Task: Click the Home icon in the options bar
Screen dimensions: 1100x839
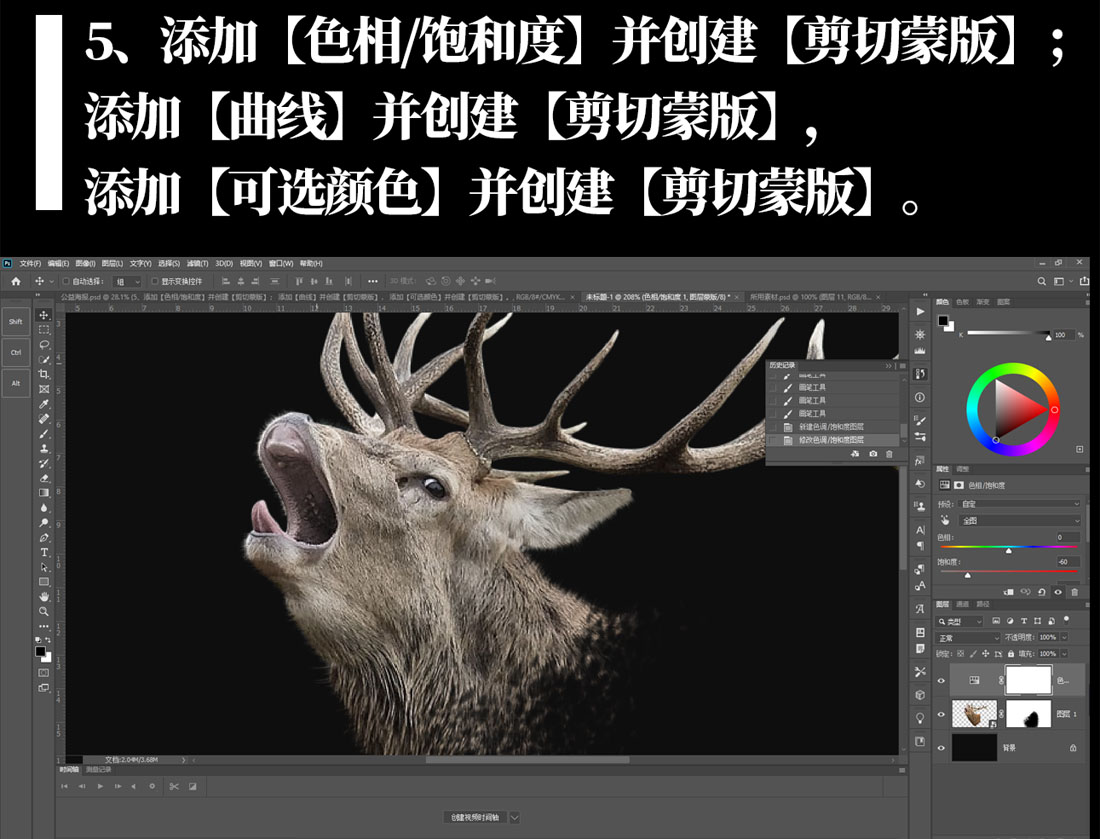Action: 15,281
